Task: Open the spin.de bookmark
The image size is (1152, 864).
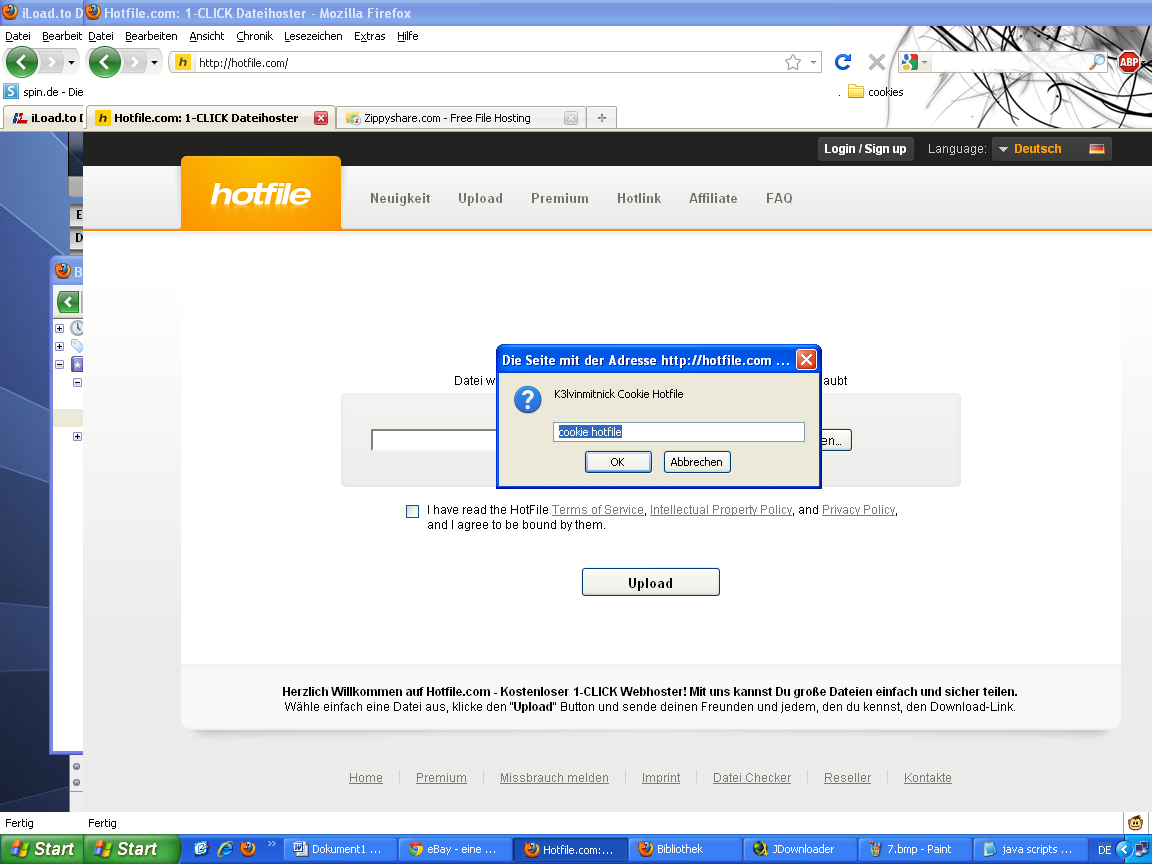Action: tap(43, 92)
